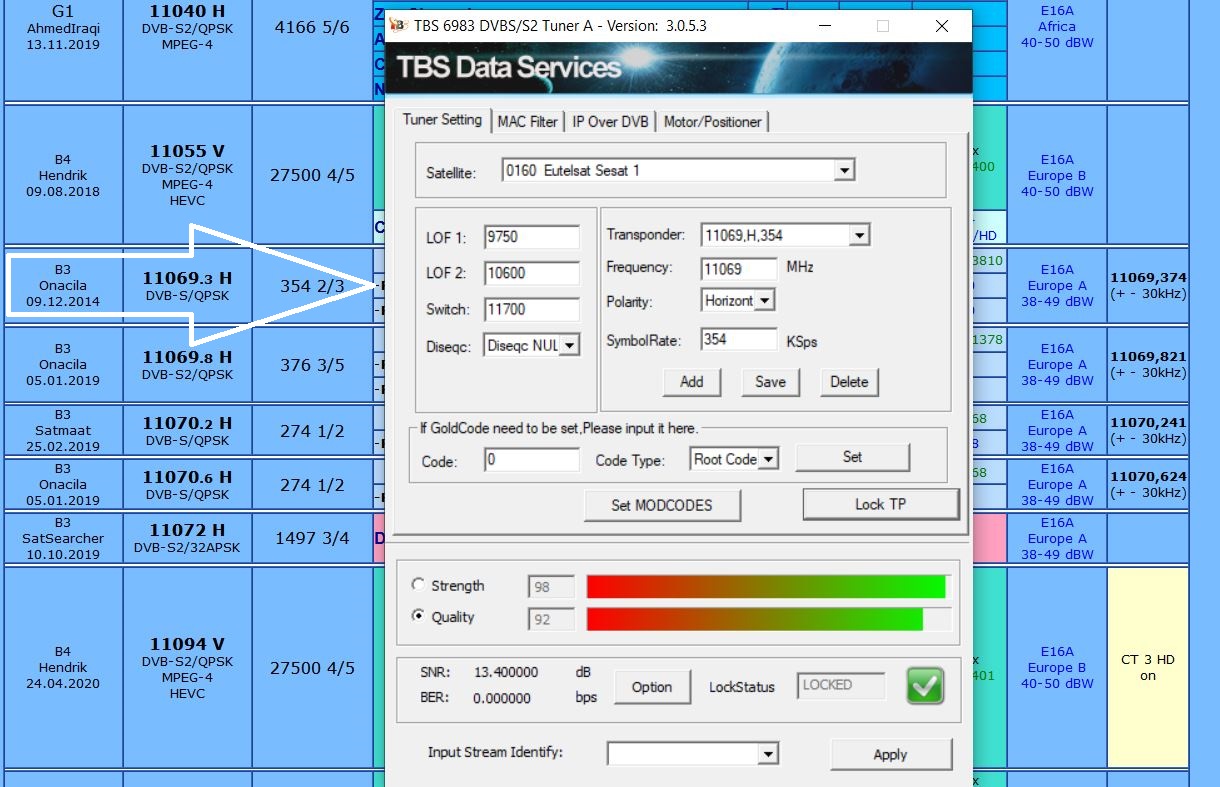Image resolution: width=1220 pixels, height=787 pixels.
Task: Open the Motor/Positioner tab
Action: click(713, 122)
